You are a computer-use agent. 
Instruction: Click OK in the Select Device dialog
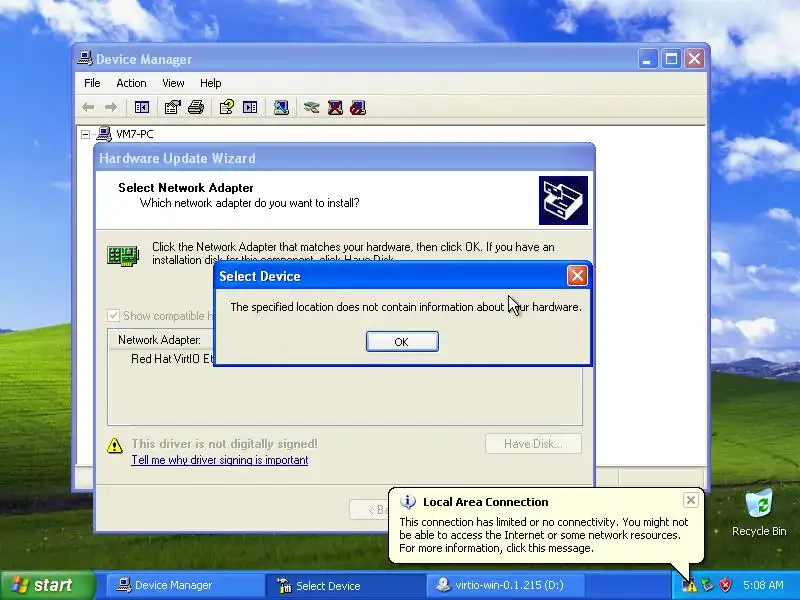click(x=402, y=341)
